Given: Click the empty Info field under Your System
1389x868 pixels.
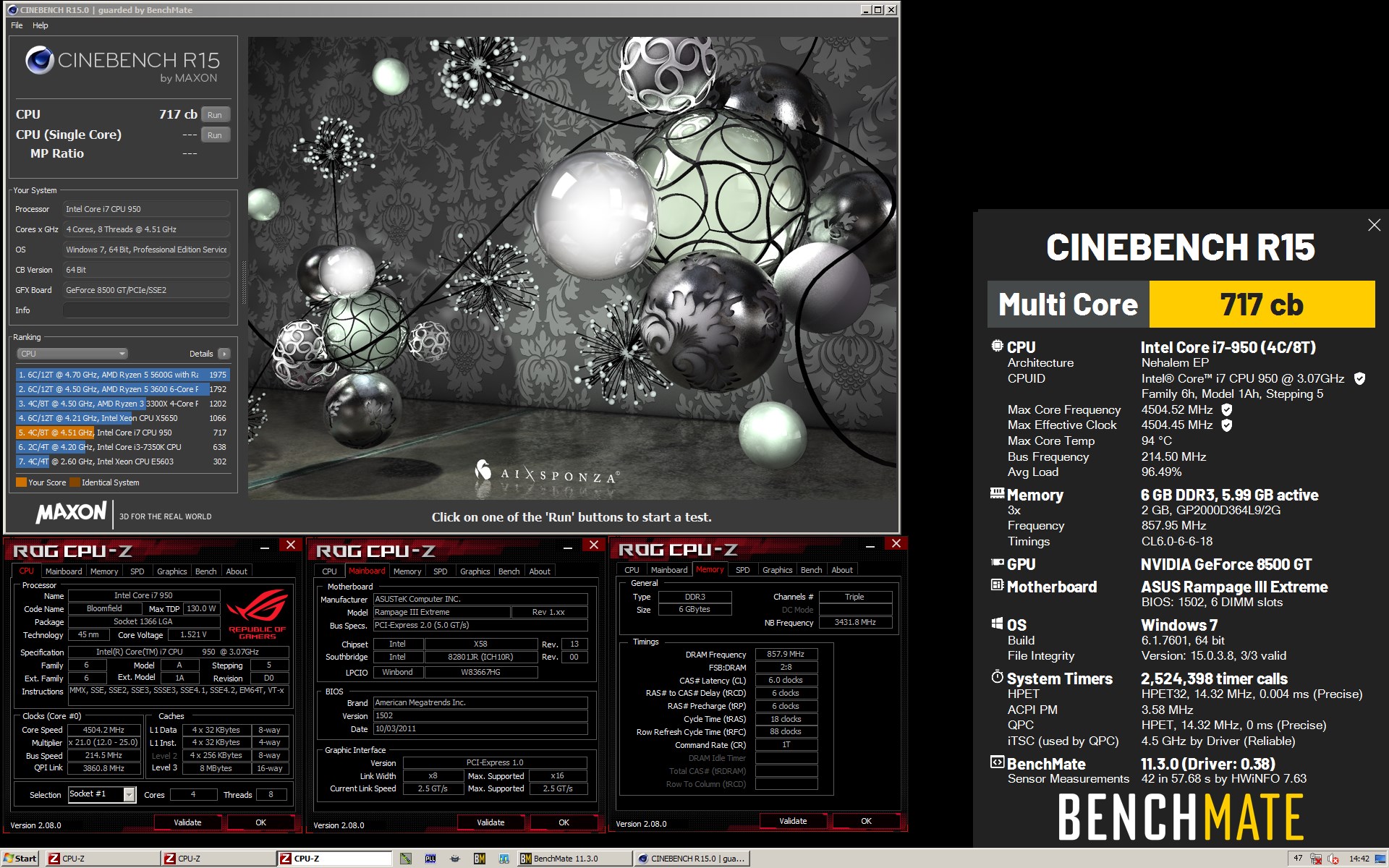Looking at the screenshot, I should 146,310.
